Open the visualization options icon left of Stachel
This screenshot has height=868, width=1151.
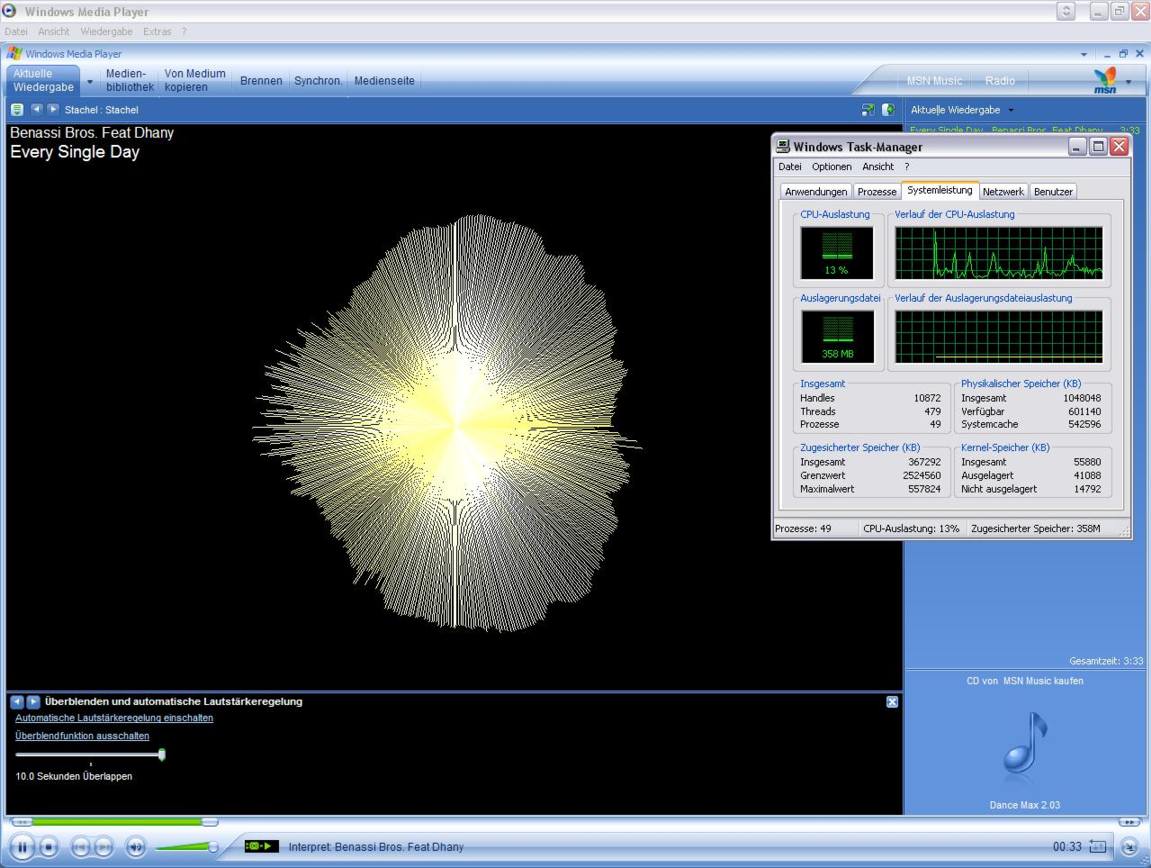pyautogui.click(x=17, y=109)
